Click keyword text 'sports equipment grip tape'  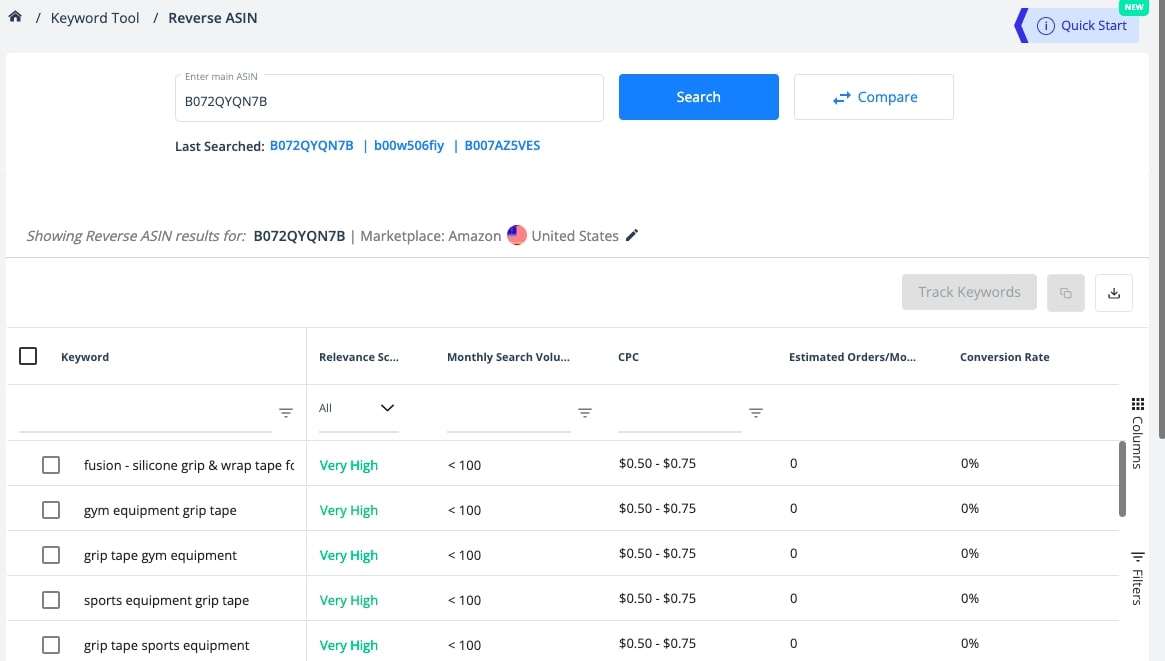(166, 600)
